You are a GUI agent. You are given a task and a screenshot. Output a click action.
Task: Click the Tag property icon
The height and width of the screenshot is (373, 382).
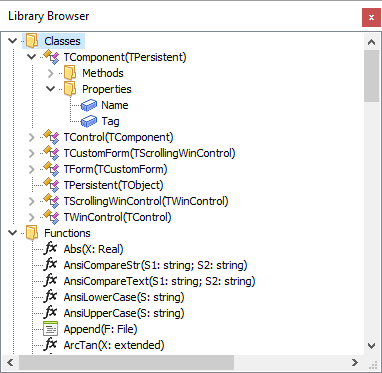89,121
